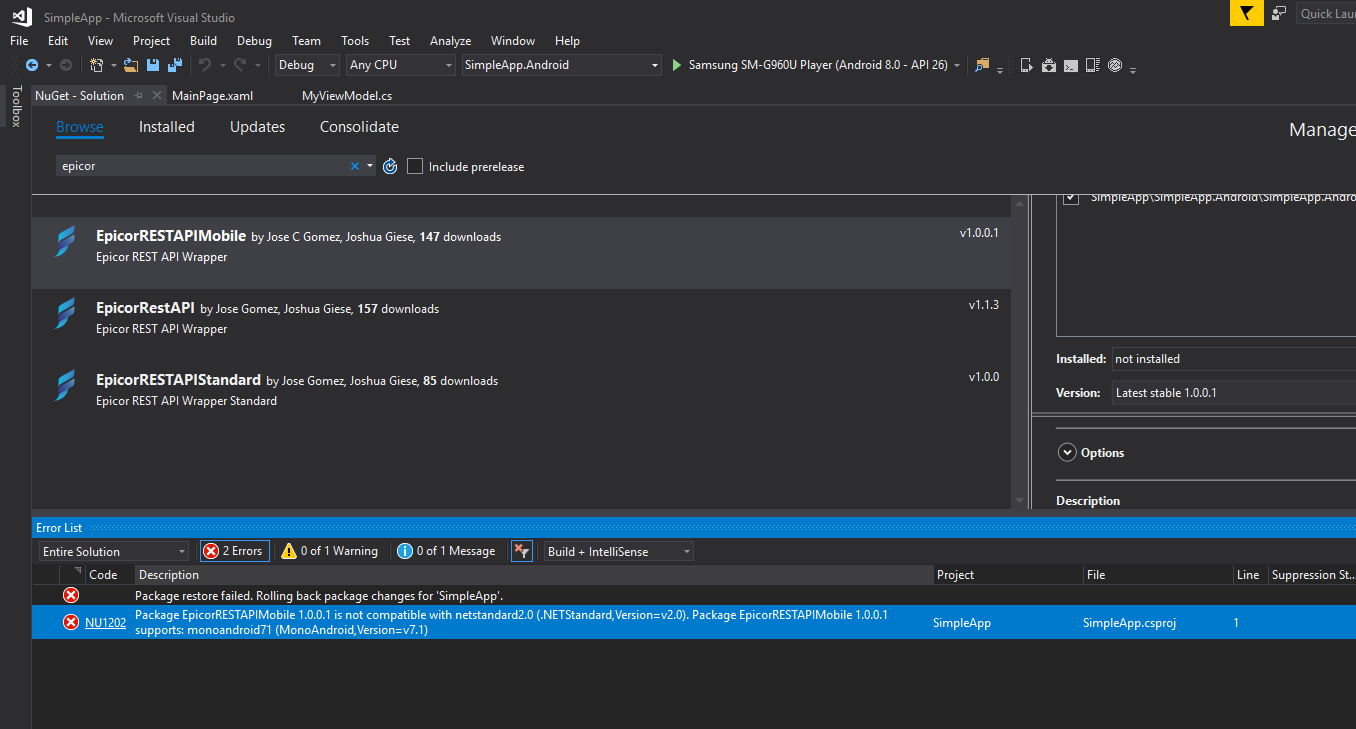Click the round archive icon in Android toolbar
The width and height of the screenshot is (1356, 729).
(x=1115, y=65)
